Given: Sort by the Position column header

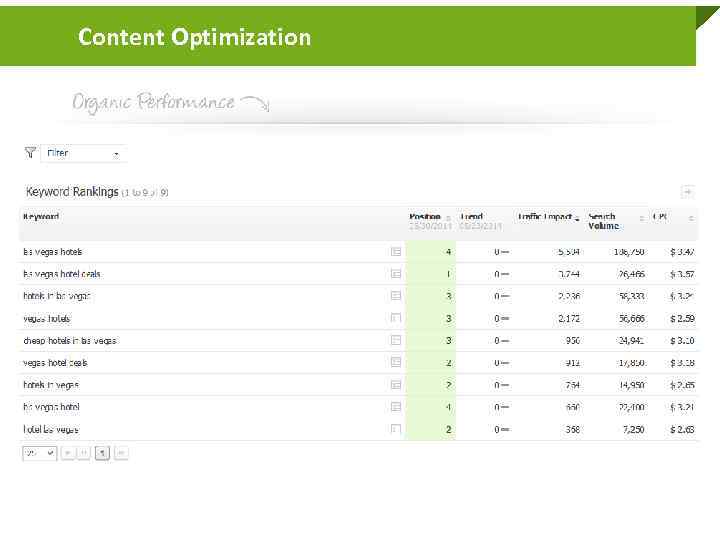Looking at the screenshot, I should click(425, 217).
